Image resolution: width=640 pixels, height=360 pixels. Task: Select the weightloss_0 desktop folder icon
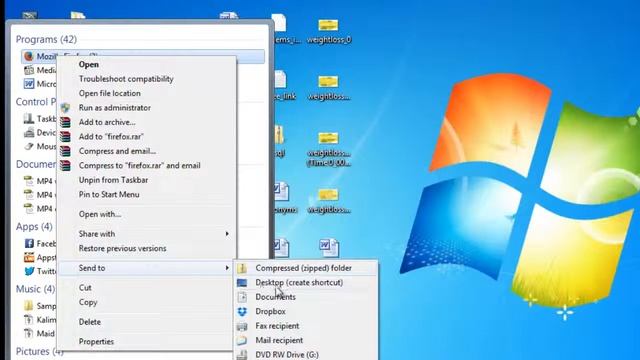click(329, 26)
